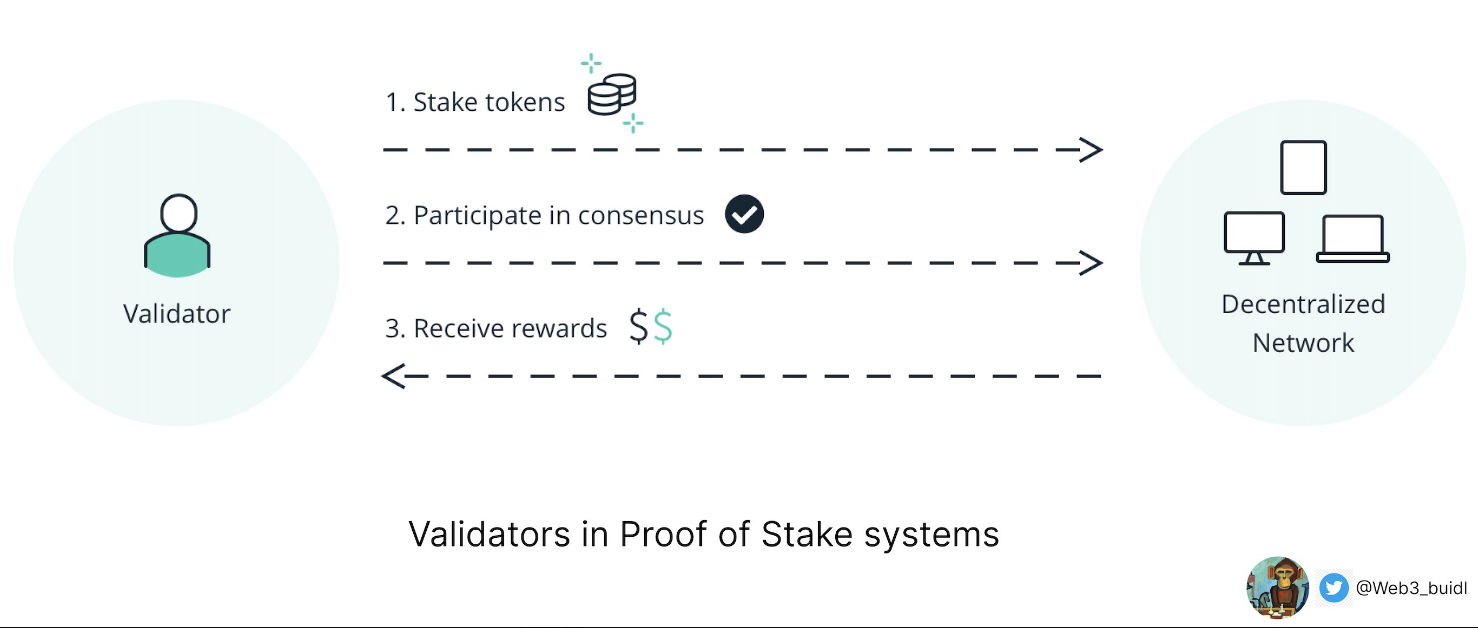1478x628 pixels.
Task: Click the stake tokens arrowhead
Action: coord(1090,150)
